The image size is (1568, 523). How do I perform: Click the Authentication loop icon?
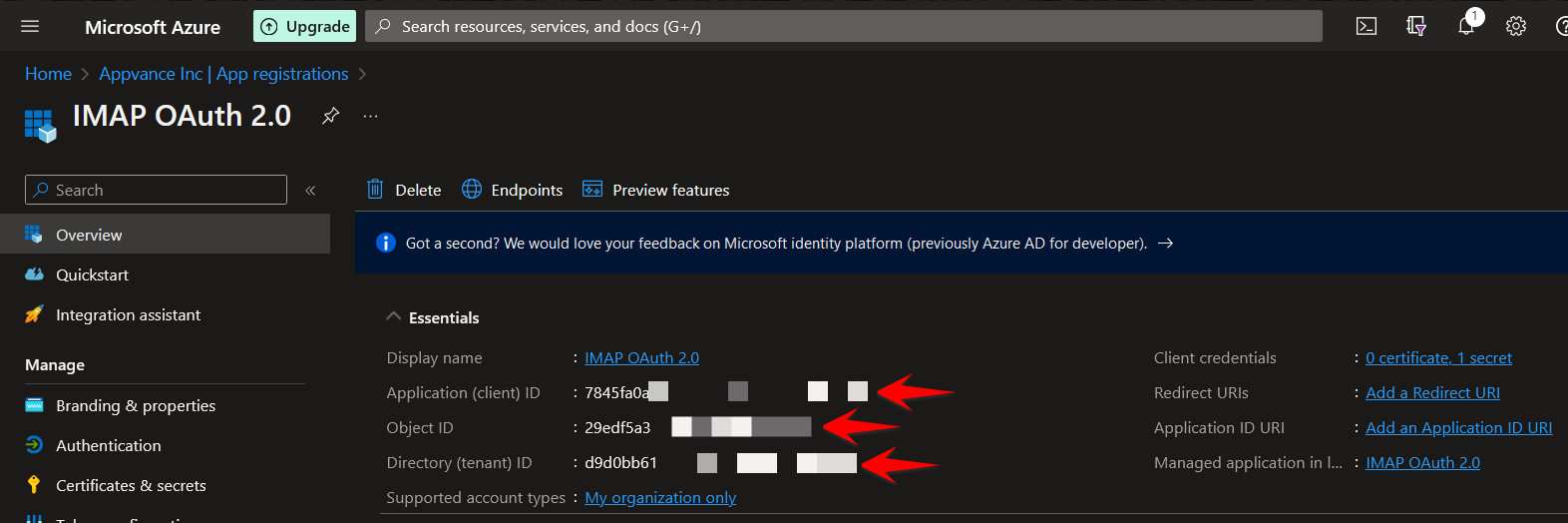[x=34, y=445]
